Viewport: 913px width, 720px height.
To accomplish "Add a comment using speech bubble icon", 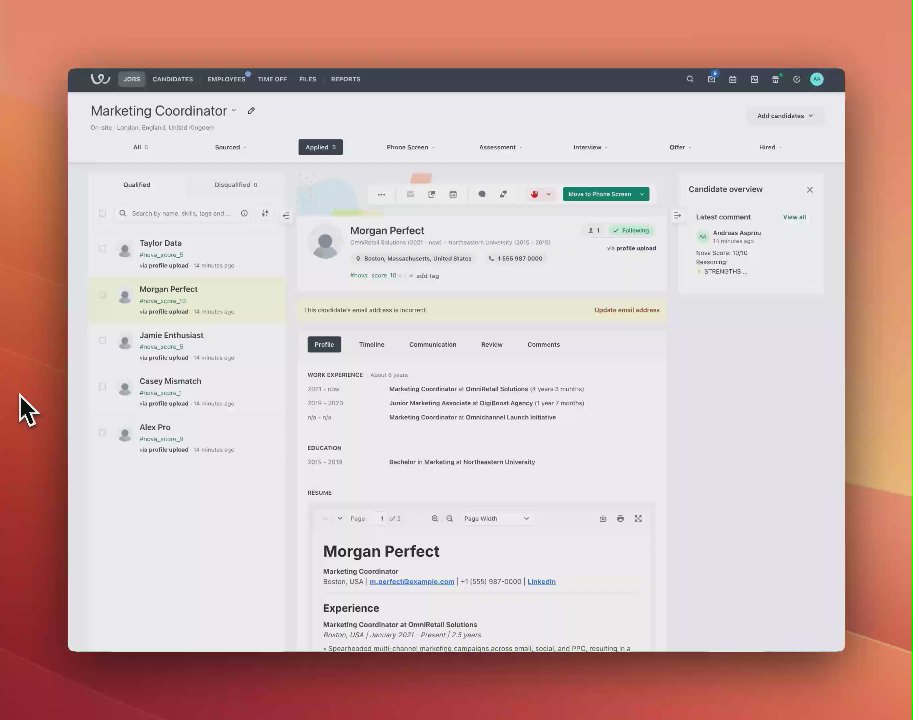I will pos(482,194).
